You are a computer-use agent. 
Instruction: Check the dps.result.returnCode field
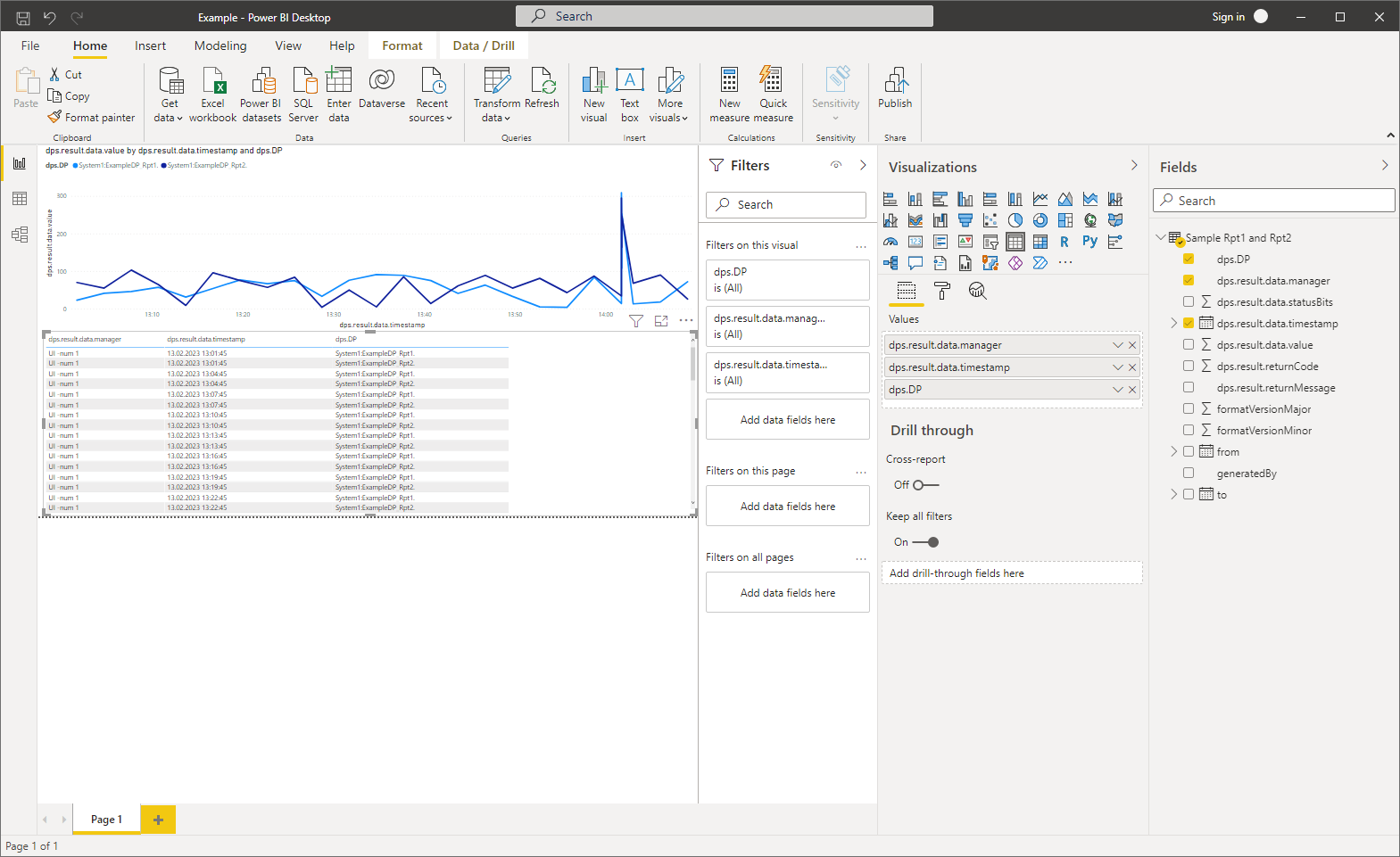(1189, 367)
